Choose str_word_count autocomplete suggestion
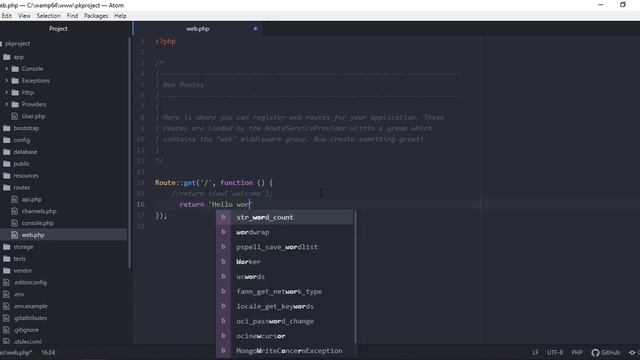This screenshot has width=640, height=360. (284, 217)
